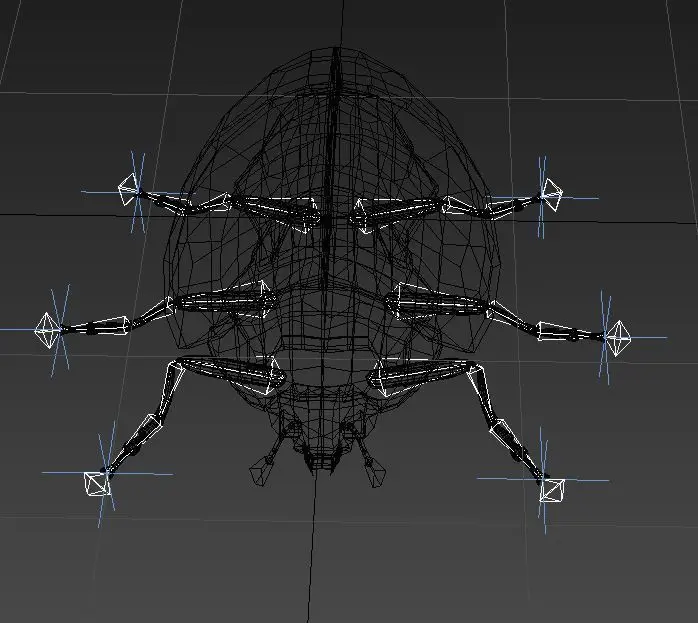Viewport: 698px width, 623px height.
Task: Select the middle-right leg's outer bone segment
Action: click(x=570, y=332)
